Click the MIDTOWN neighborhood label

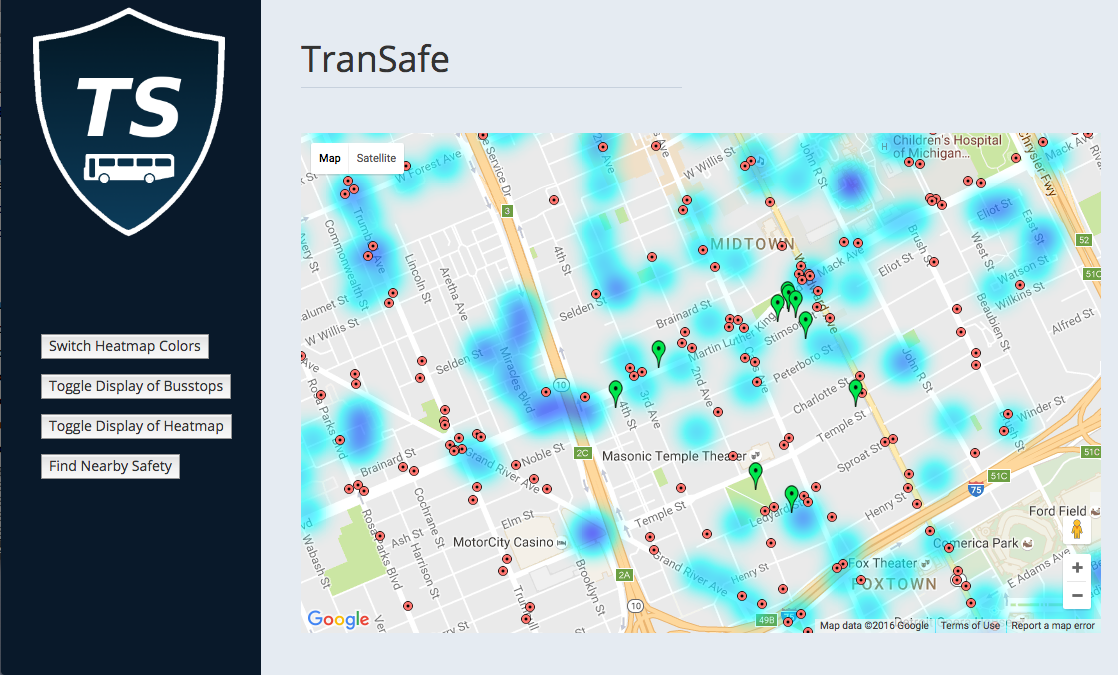tap(752, 244)
